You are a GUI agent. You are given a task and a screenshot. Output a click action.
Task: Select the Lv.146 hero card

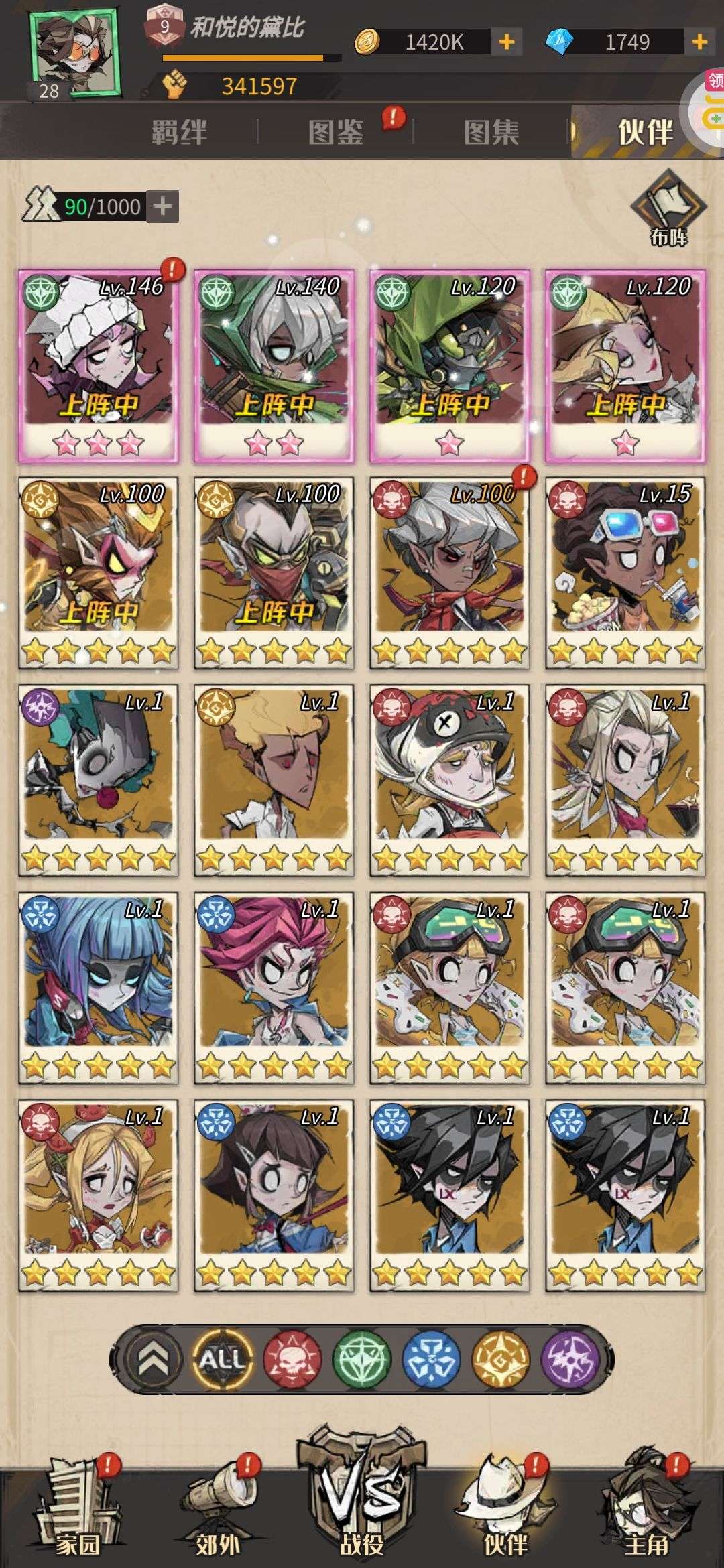(98, 366)
